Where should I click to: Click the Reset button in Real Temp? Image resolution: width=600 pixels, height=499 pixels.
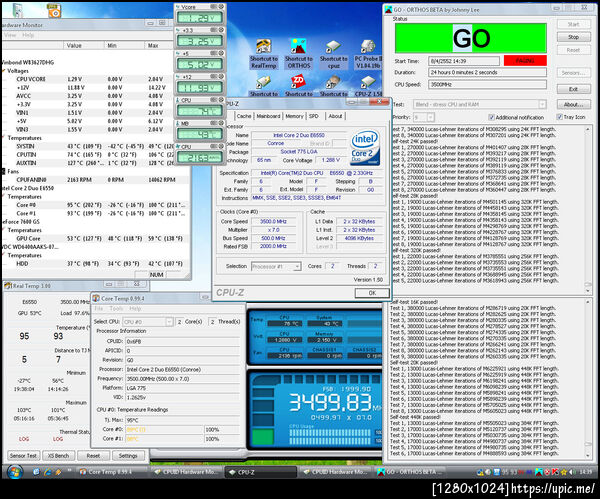pos(93,456)
